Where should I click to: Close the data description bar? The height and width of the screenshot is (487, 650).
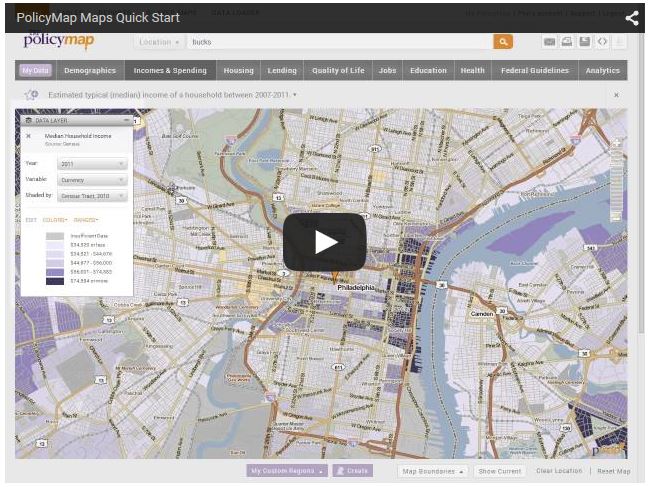(616, 95)
